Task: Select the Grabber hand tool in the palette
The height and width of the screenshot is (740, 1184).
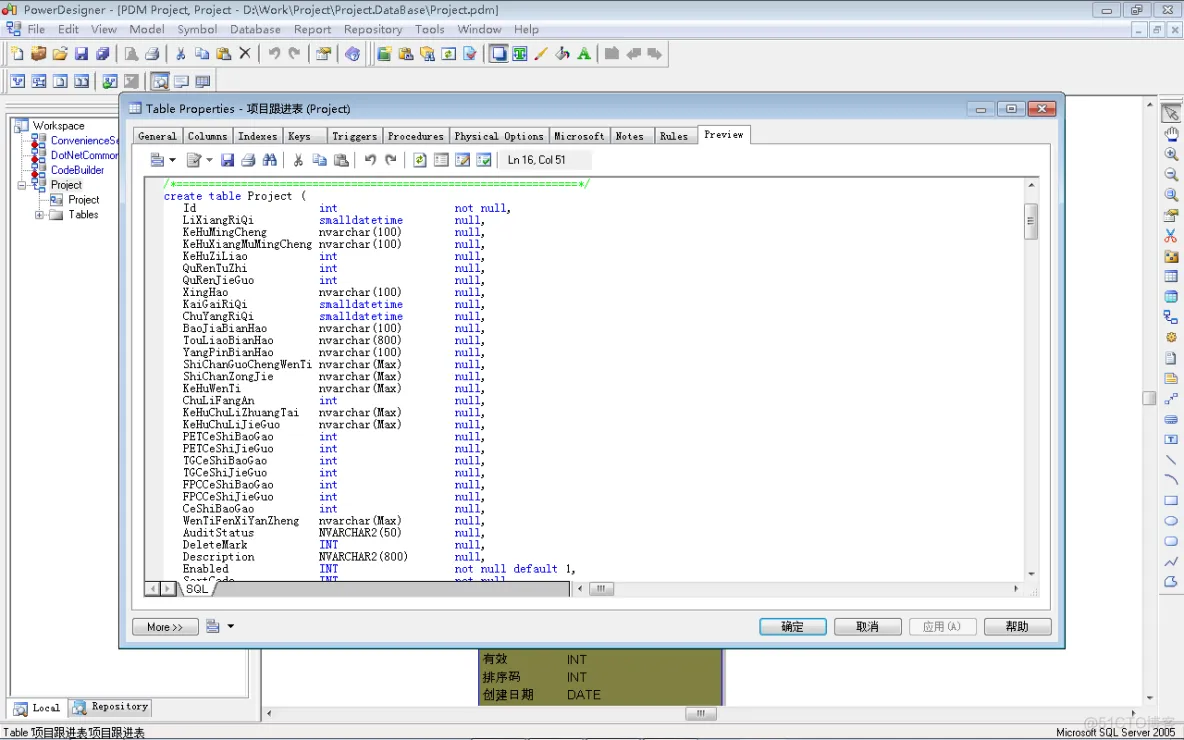Action: point(1171,134)
